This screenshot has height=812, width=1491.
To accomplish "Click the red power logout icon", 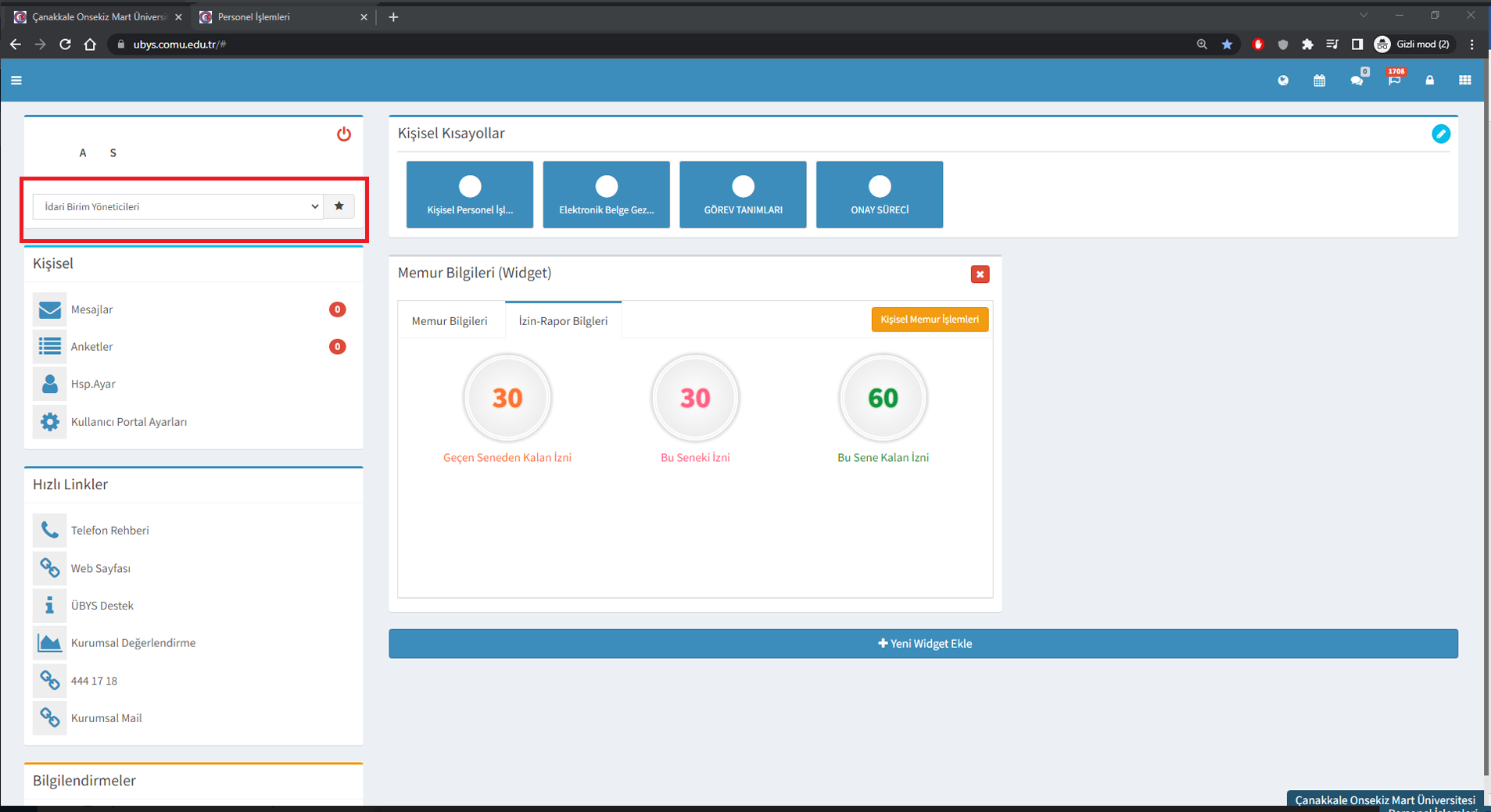I will 343,134.
